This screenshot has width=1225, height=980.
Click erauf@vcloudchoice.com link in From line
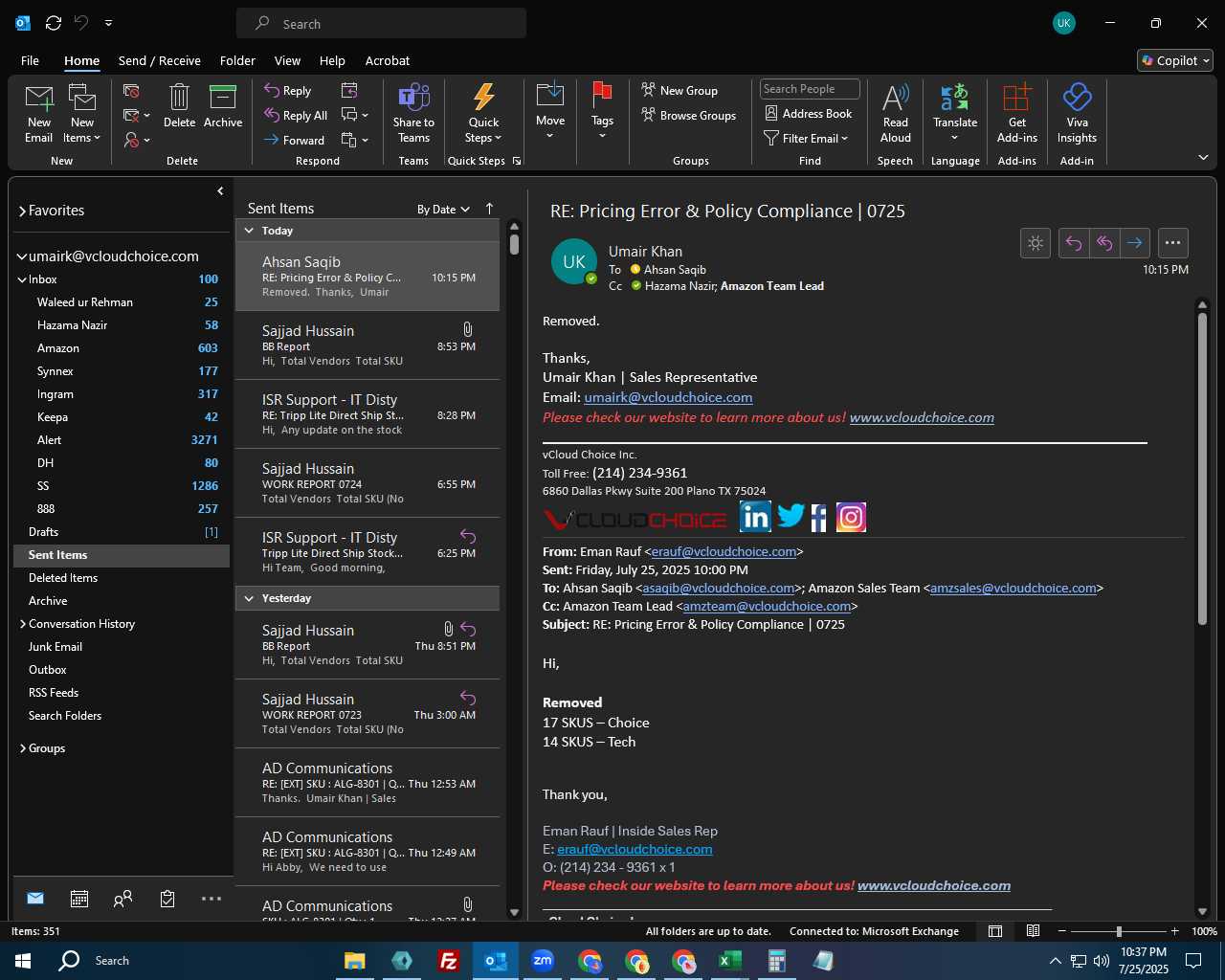pos(724,551)
